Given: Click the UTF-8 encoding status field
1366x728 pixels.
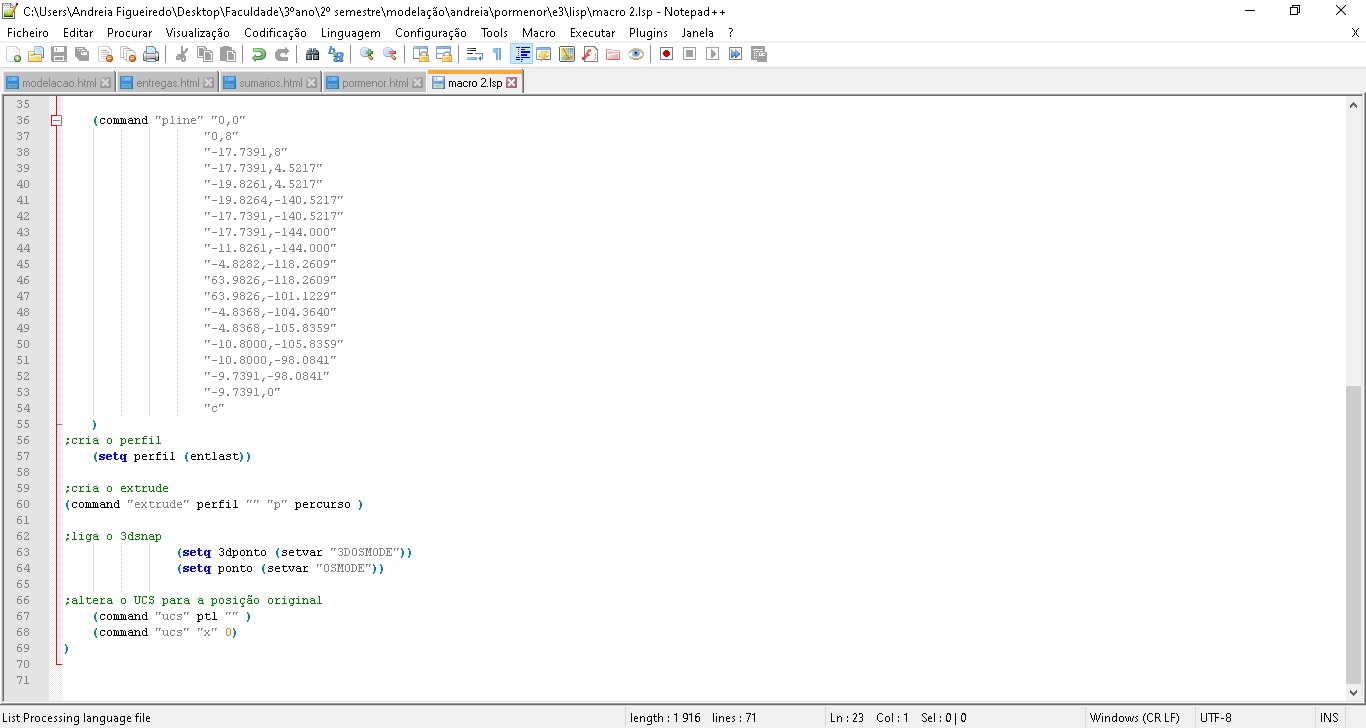Looking at the screenshot, I should pos(1216,718).
